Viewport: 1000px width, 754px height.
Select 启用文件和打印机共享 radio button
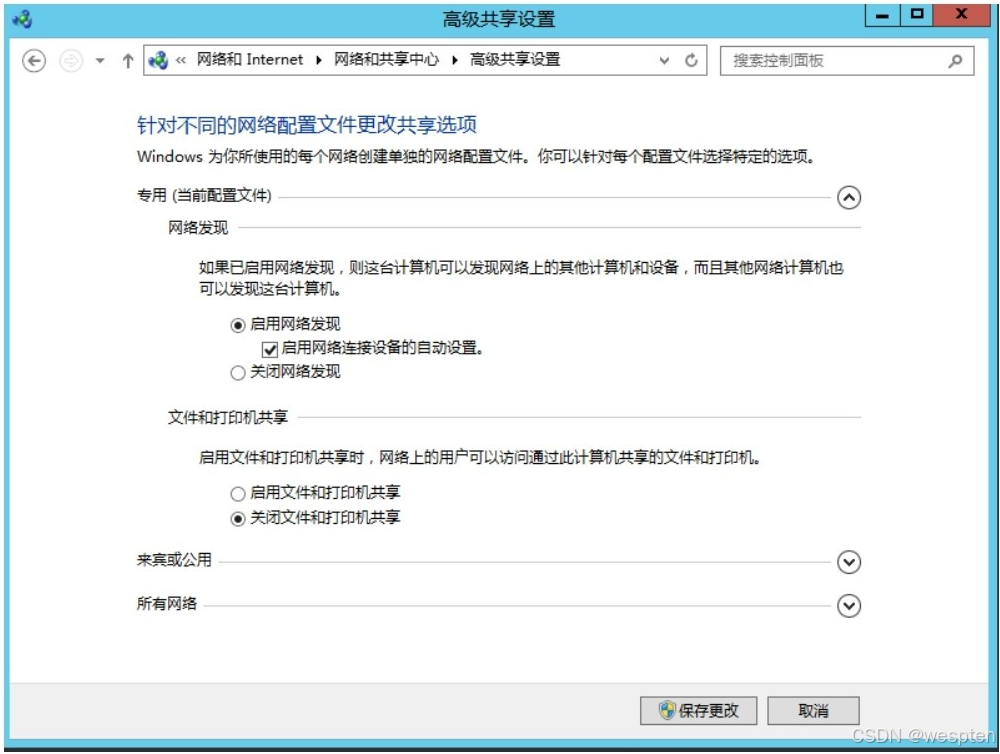point(238,494)
